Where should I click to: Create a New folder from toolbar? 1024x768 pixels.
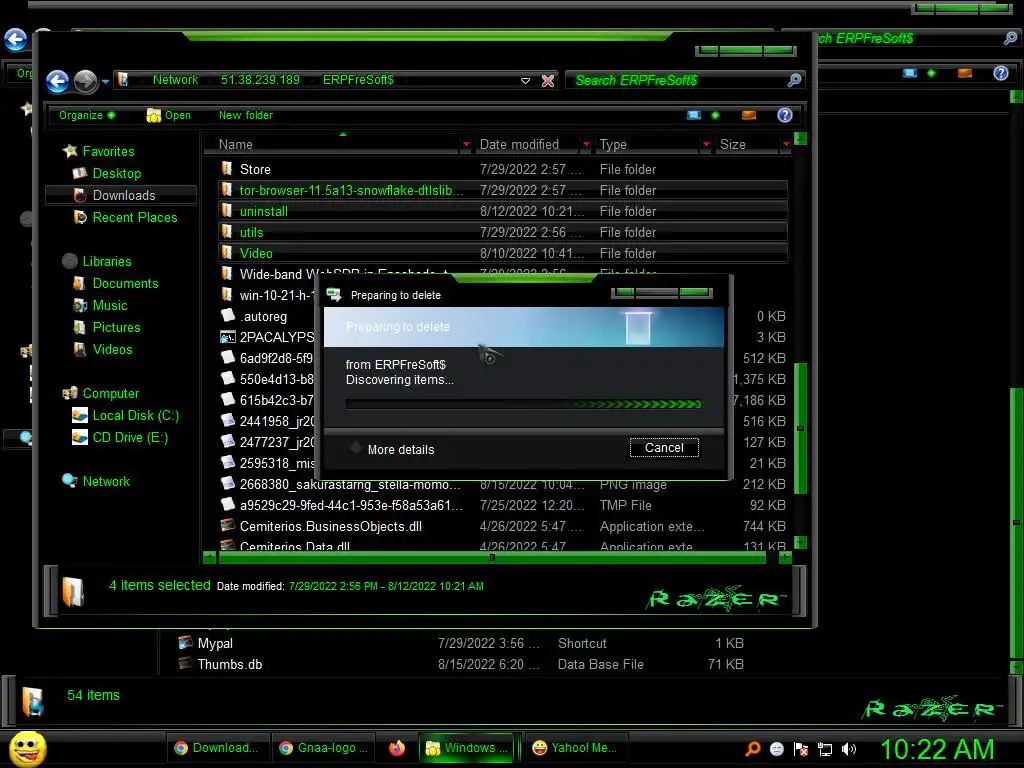(x=246, y=116)
